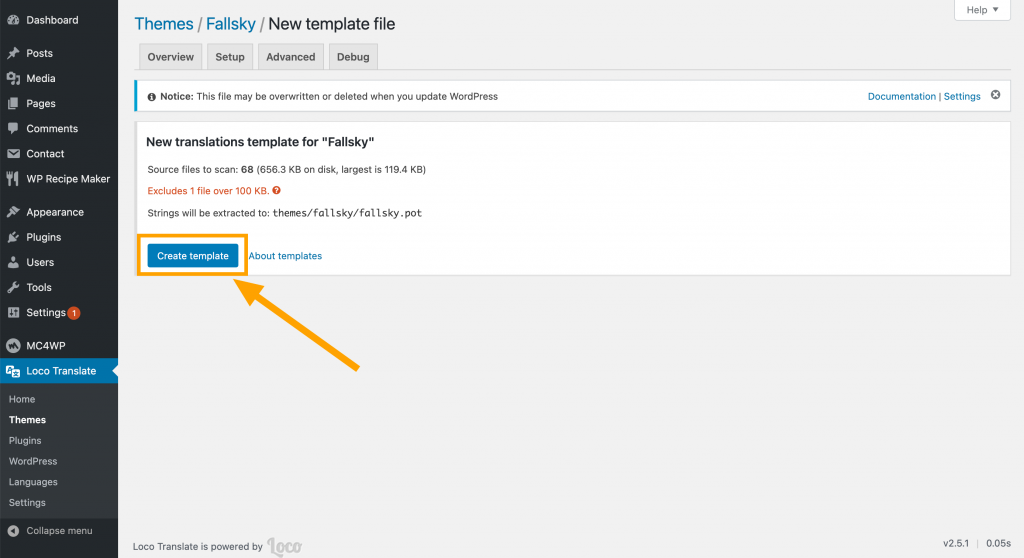Click the Comments bubble icon
This screenshot has width=1024, height=558.
click(x=13, y=129)
